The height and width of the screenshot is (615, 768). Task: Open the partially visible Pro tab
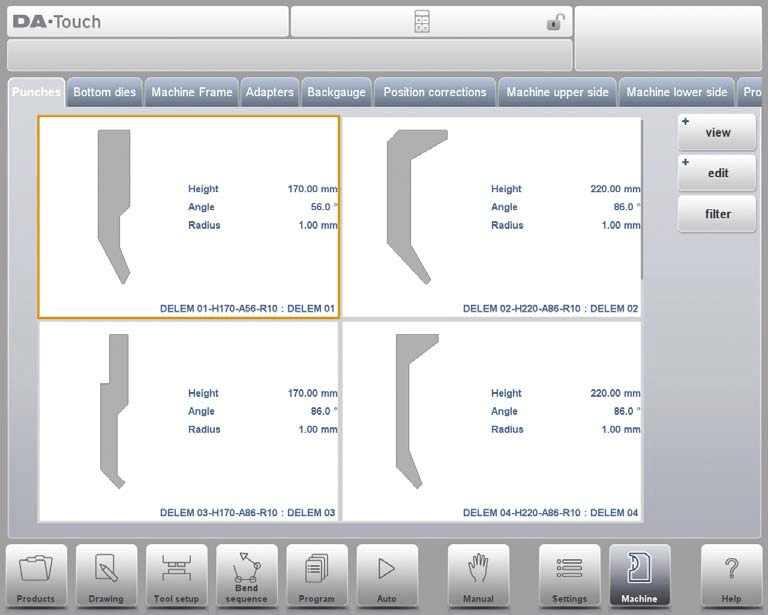pyautogui.click(x=750, y=92)
